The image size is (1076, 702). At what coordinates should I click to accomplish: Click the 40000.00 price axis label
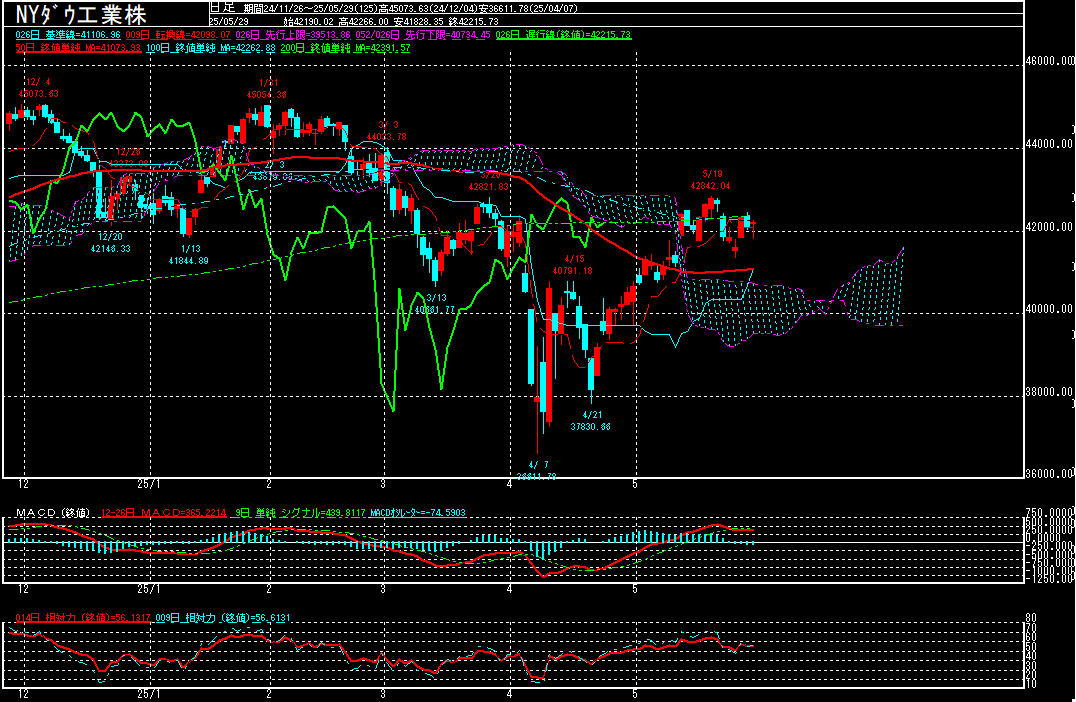1049,309
